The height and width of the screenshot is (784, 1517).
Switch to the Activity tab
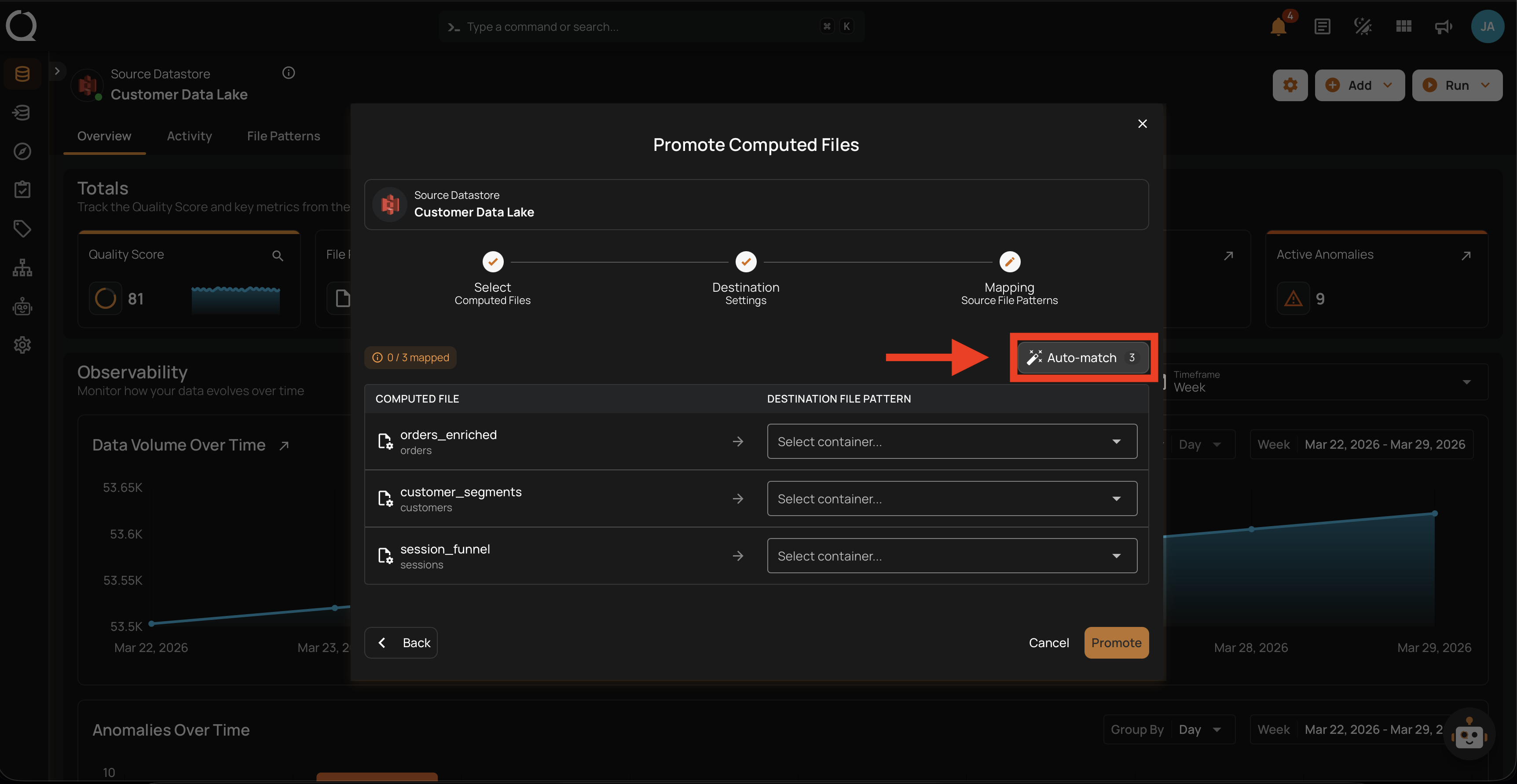click(x=189, y=136)
